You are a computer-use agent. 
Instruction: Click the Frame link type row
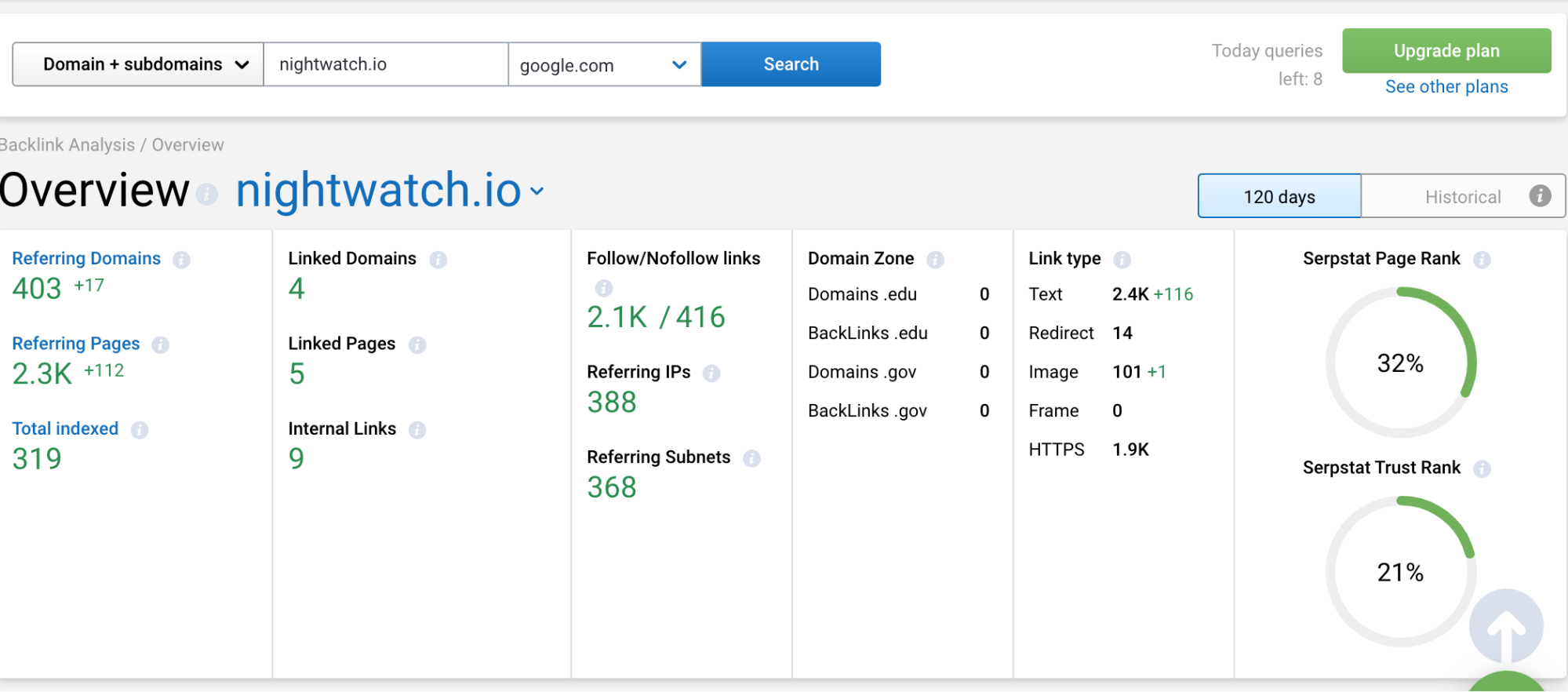(1075, 411)
